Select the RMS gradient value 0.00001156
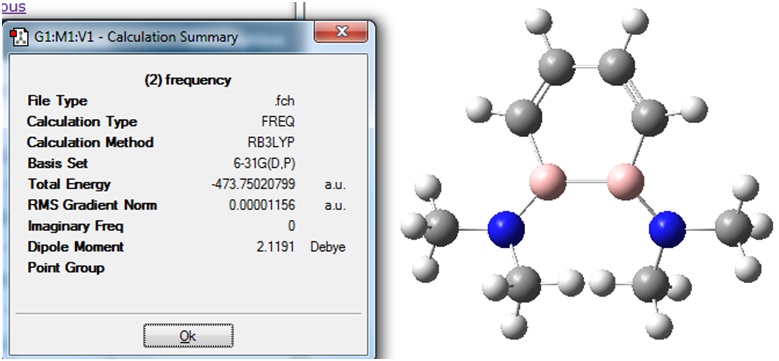Image resolution: width=779 pixels, height=361 pixels. pos(262,205)
